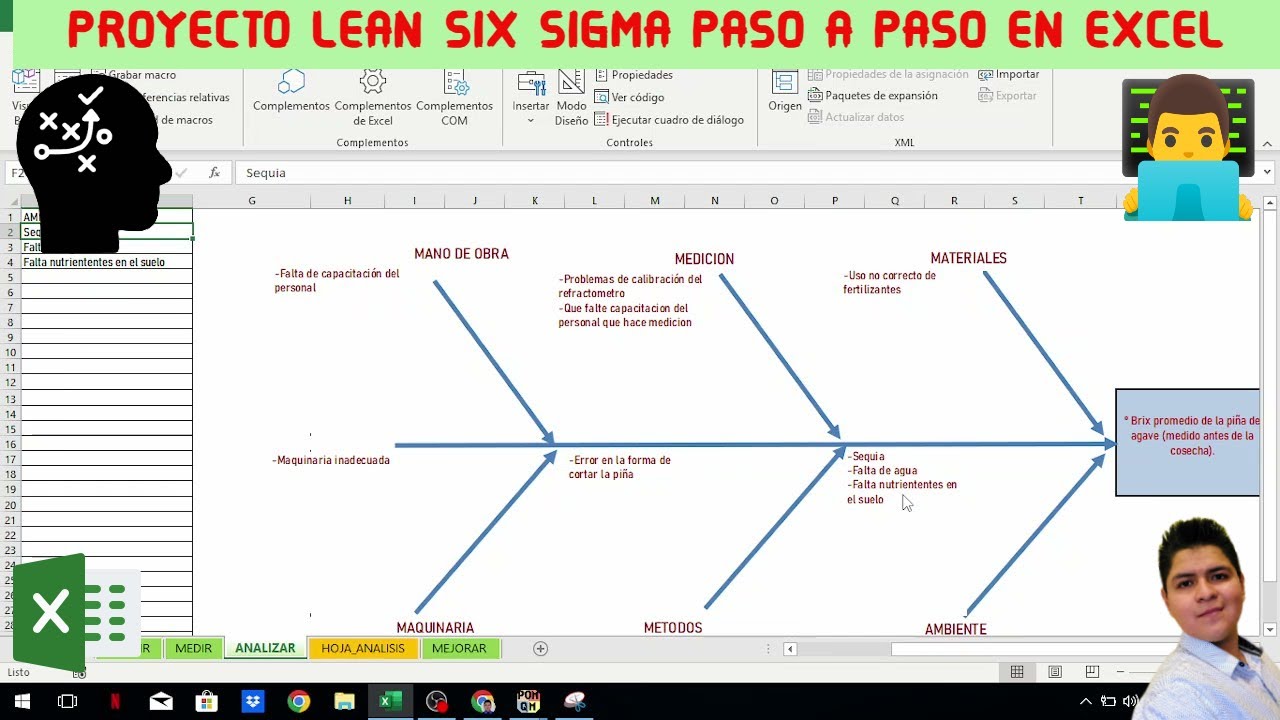Toggle Modo Diseño
Screen dimensions: 1280x720
click(x=572, y=97)
